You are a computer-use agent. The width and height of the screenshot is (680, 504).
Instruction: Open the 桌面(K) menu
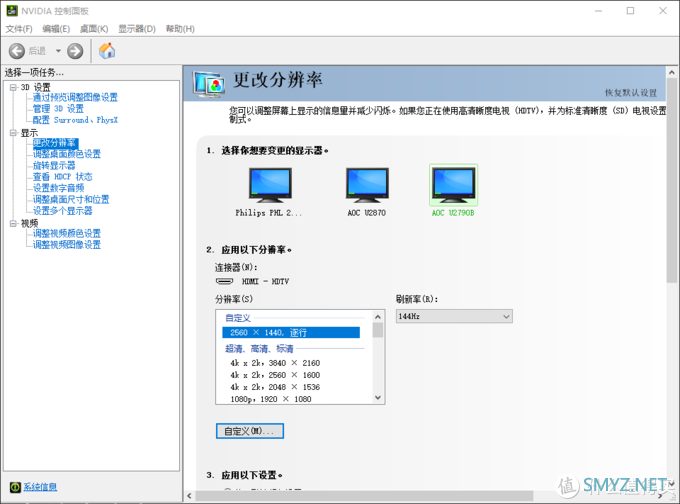point(94,29)
